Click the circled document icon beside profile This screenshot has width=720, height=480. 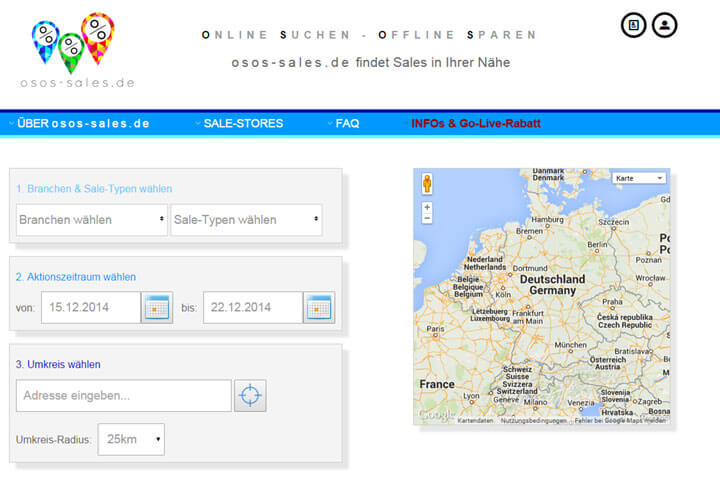coord(633,25)
